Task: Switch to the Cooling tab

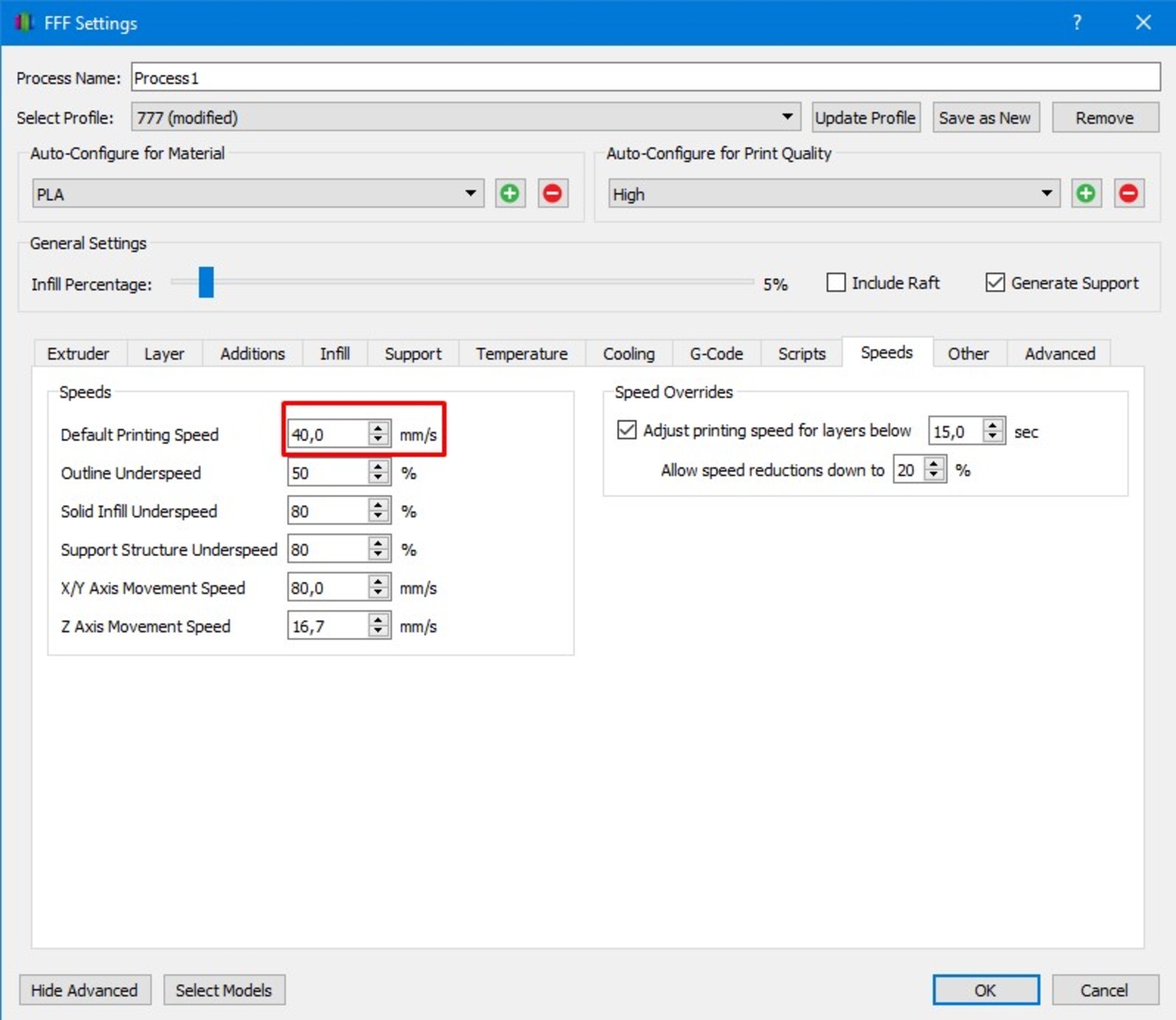Action: 629,354
